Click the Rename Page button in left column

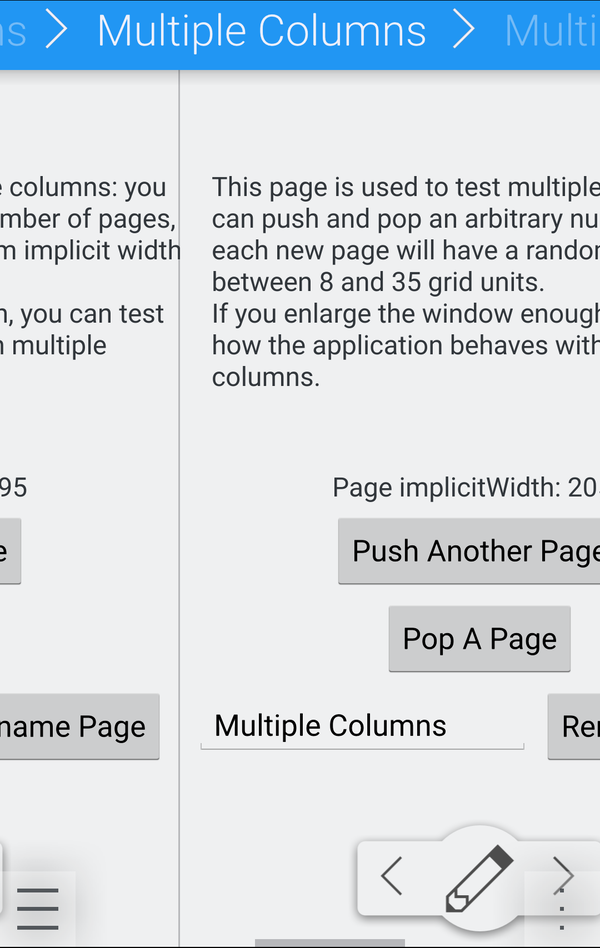pyautogui.click(x=78, y=727)
